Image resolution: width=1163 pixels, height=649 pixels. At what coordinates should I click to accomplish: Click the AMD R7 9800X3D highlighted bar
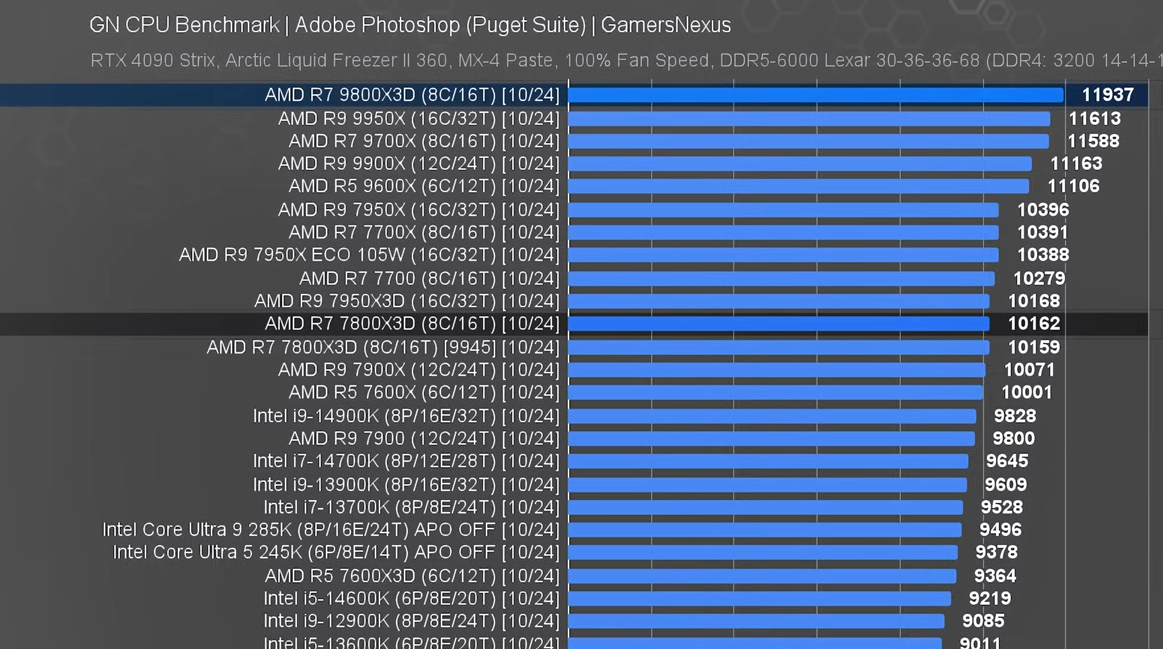coord(816,95)
